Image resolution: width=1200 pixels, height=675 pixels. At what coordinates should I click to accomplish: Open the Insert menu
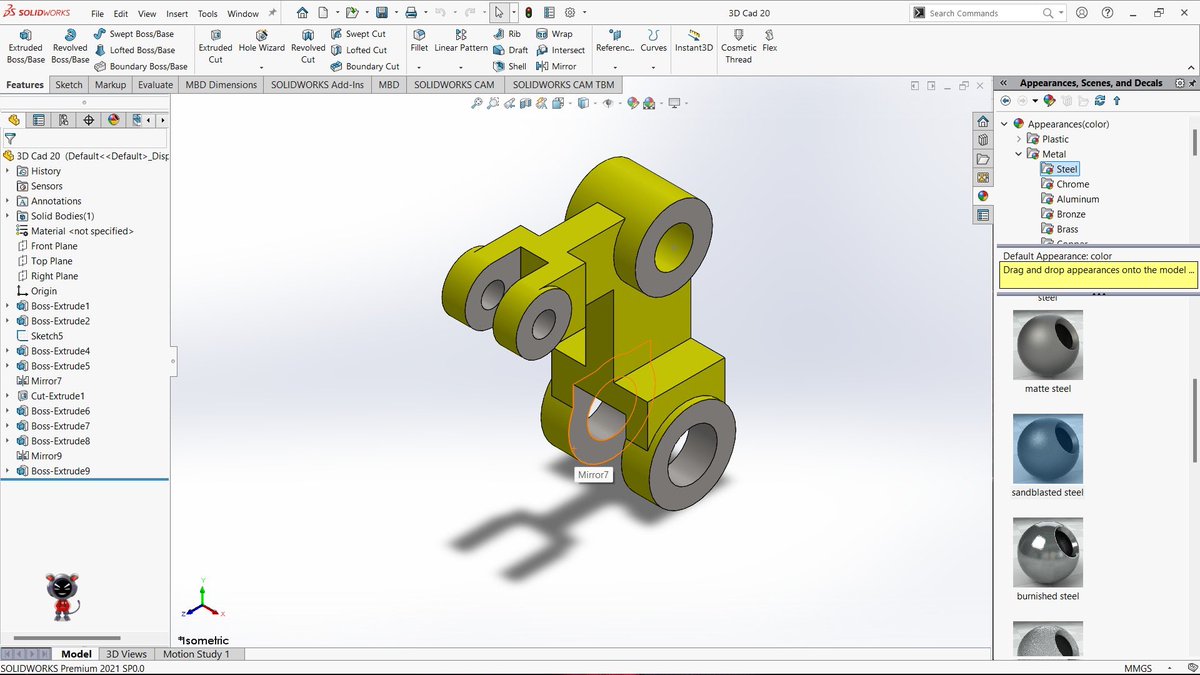(177, 13)
